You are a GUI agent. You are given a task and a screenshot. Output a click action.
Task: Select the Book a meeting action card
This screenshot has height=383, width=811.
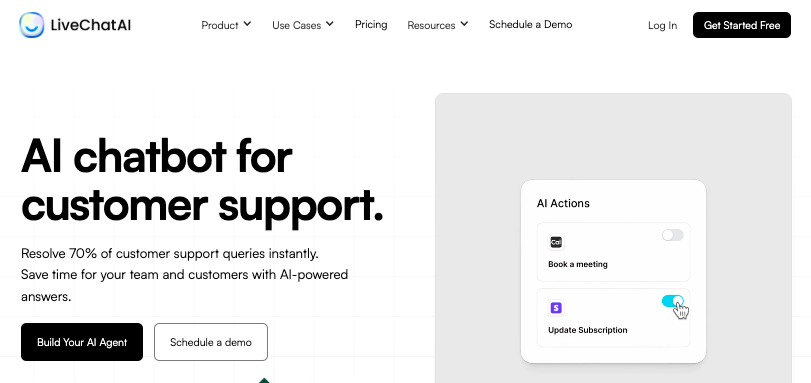tap(613, 252)
